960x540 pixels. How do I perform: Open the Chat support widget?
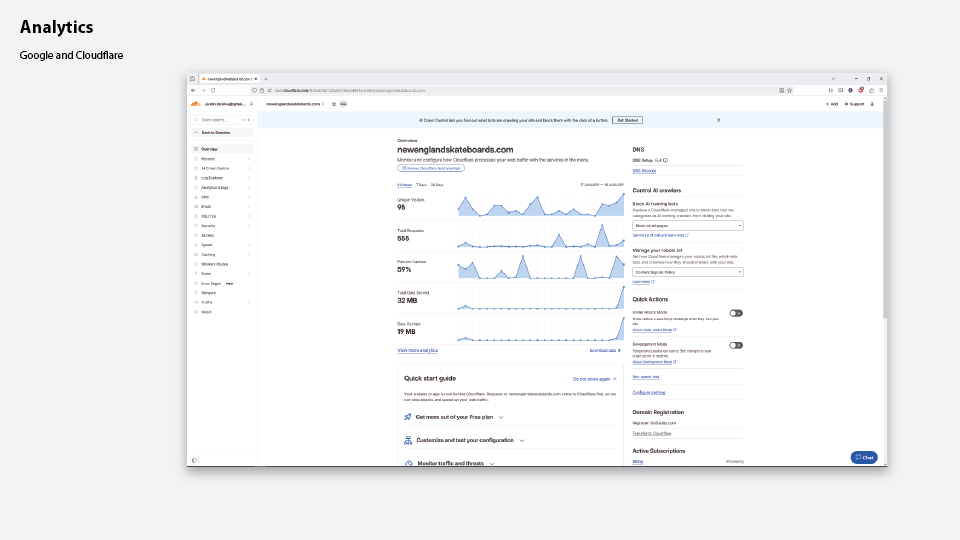tap(864, 457)
